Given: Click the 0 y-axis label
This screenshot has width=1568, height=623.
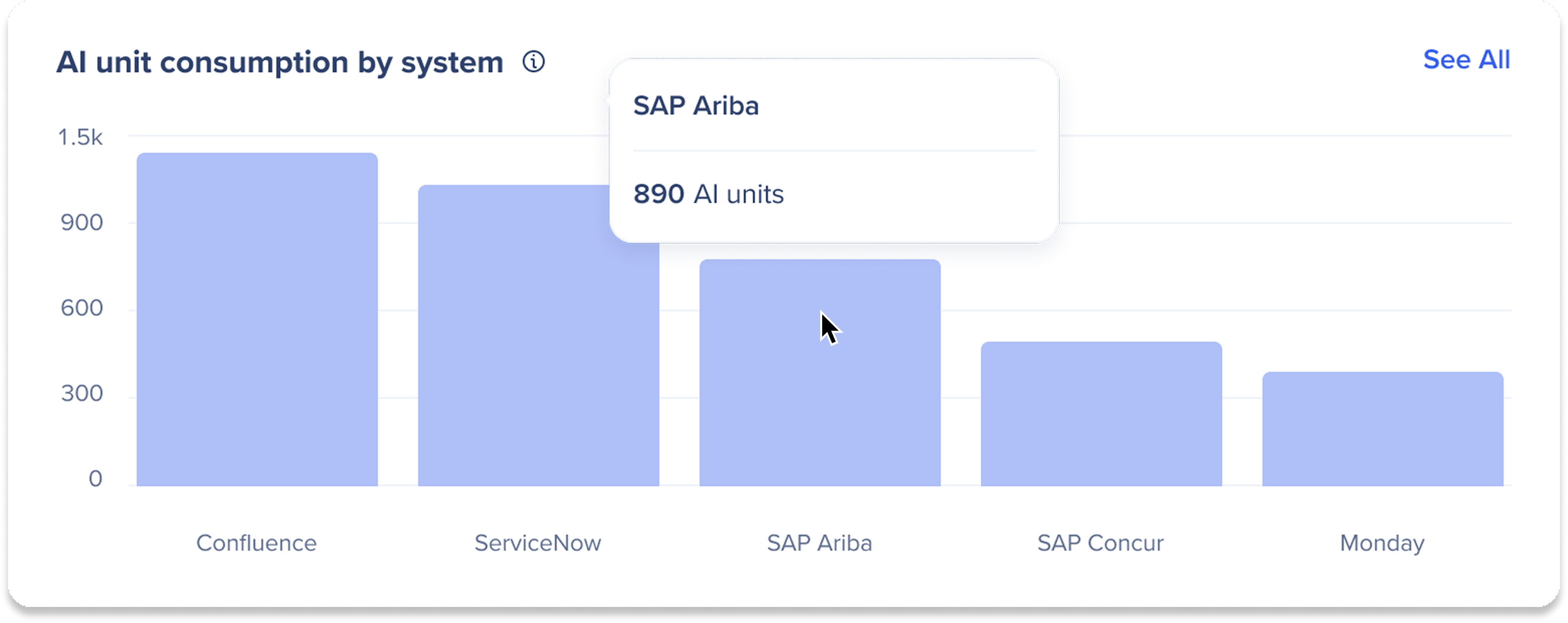Looking at the screenshot, I should pyautogui.click(x=95, y=479).
